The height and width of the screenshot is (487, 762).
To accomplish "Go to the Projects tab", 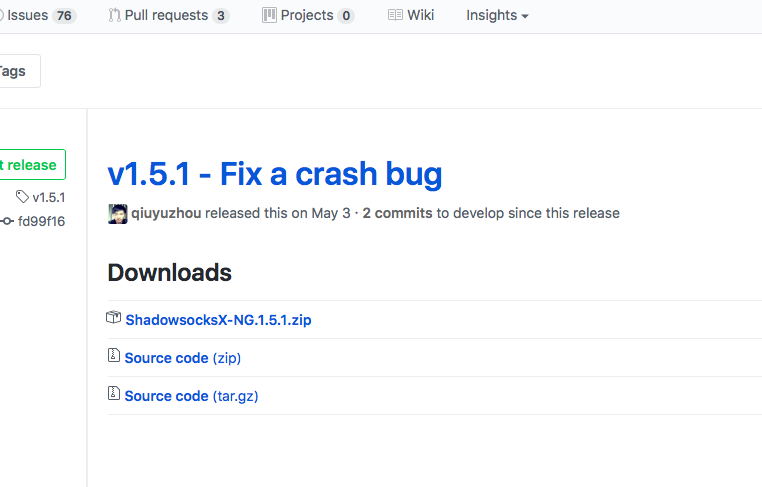I will [307, 16].
